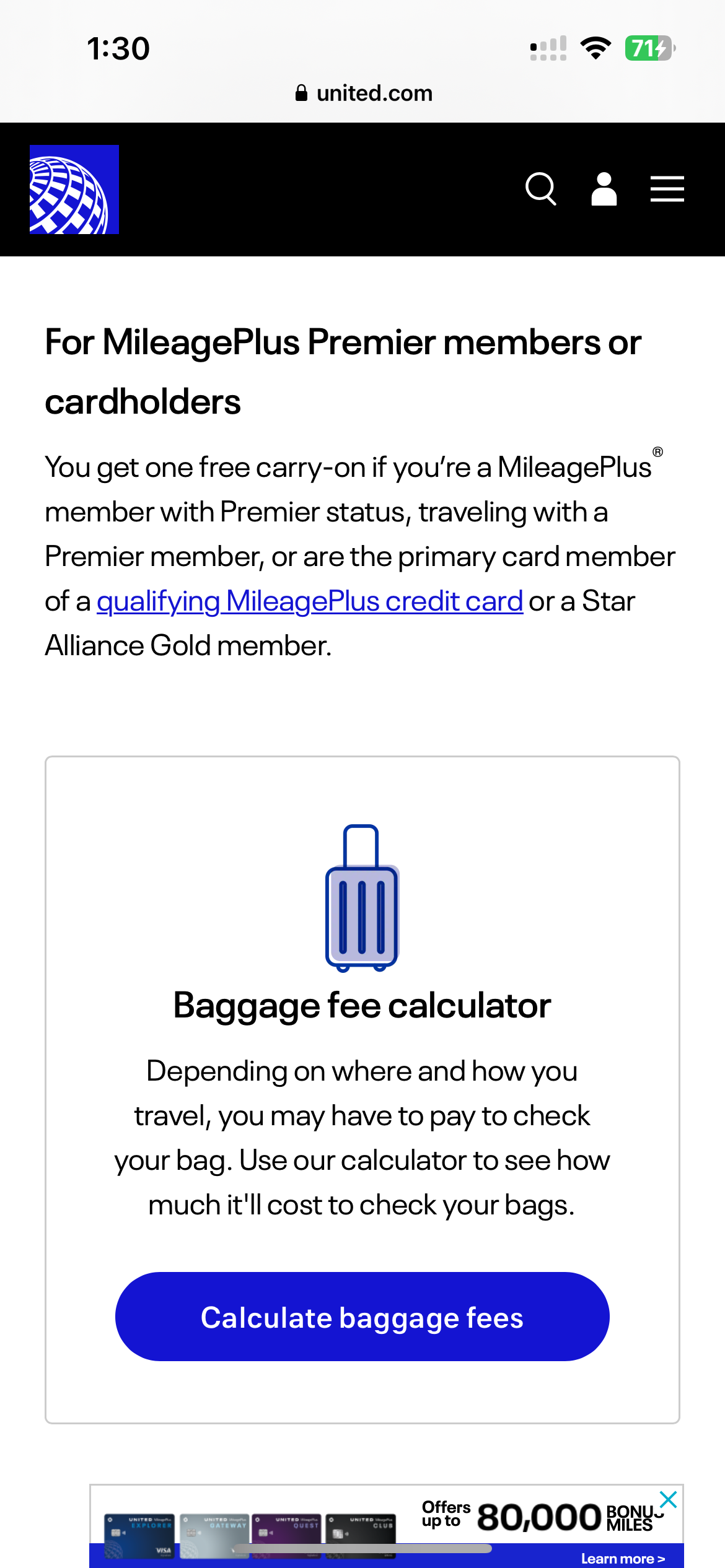Open the hamburger navigation menu
Image resolution: width=725 pixels, height=1568 pixels.
(x=667, y=188)
